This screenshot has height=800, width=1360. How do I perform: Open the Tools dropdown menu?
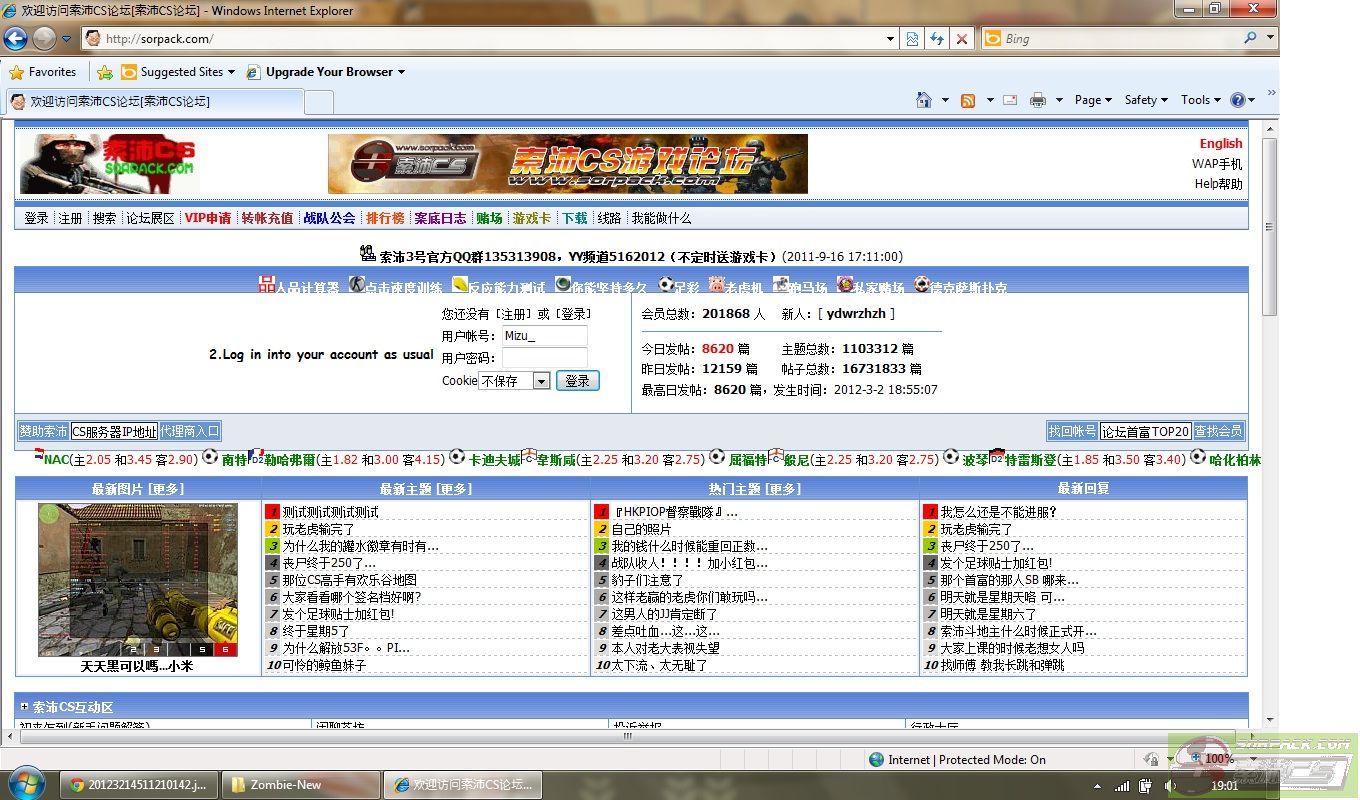[1200, 100]
